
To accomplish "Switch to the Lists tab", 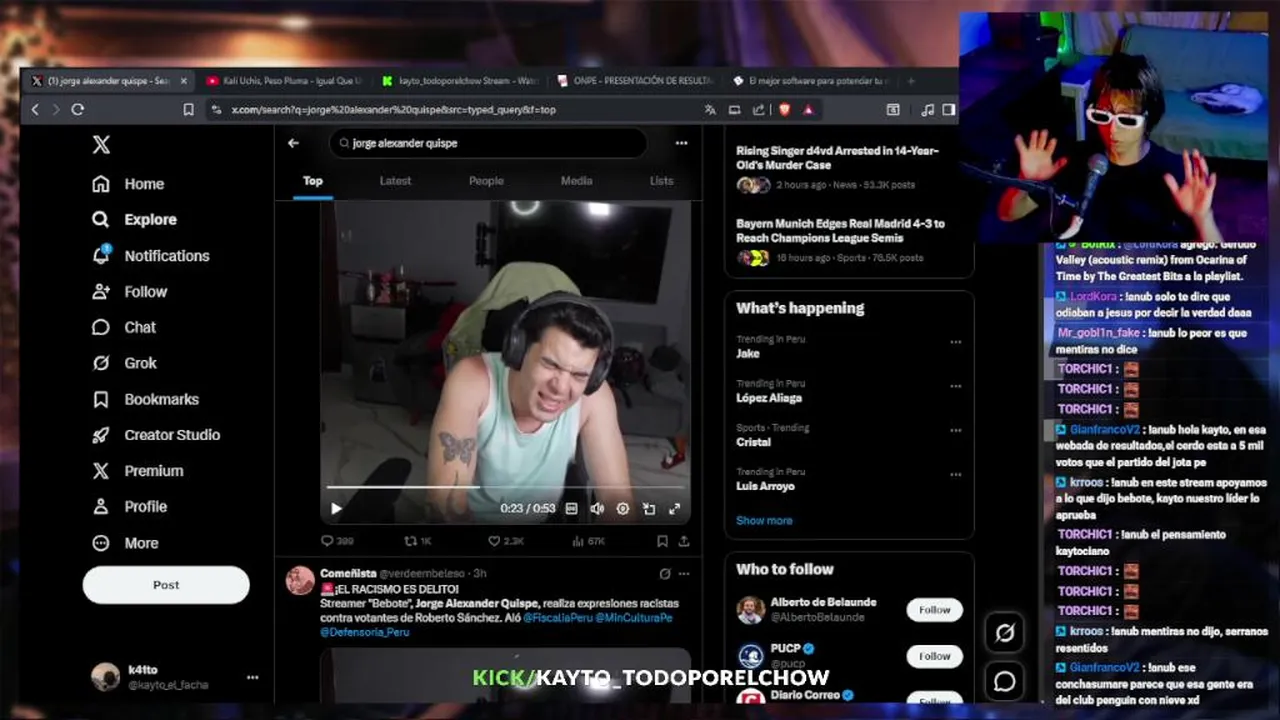I will [x=661, y=181].
